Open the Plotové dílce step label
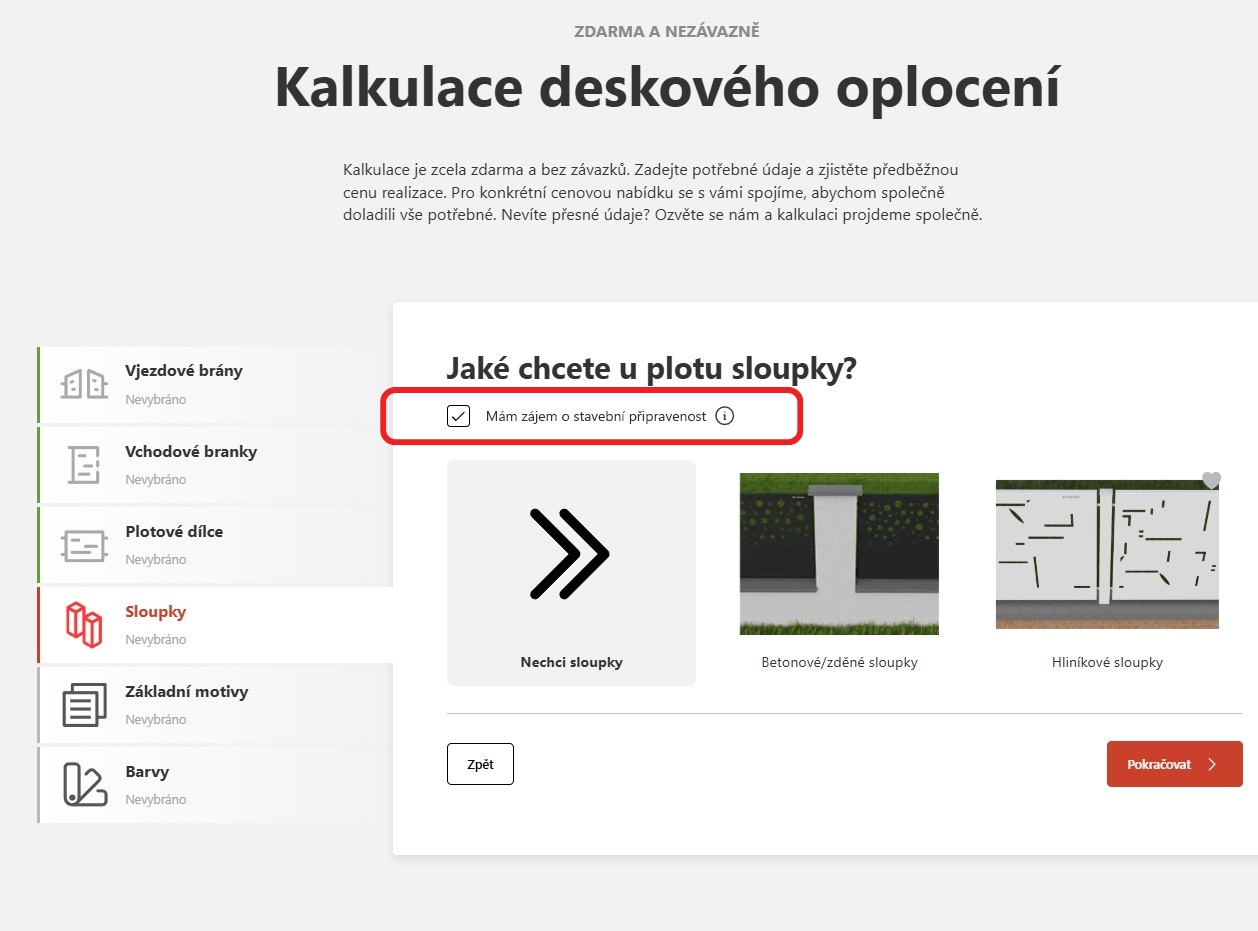Image resolution: width=1258 pixels, height=931 pixels. click(x=174, y=532)
